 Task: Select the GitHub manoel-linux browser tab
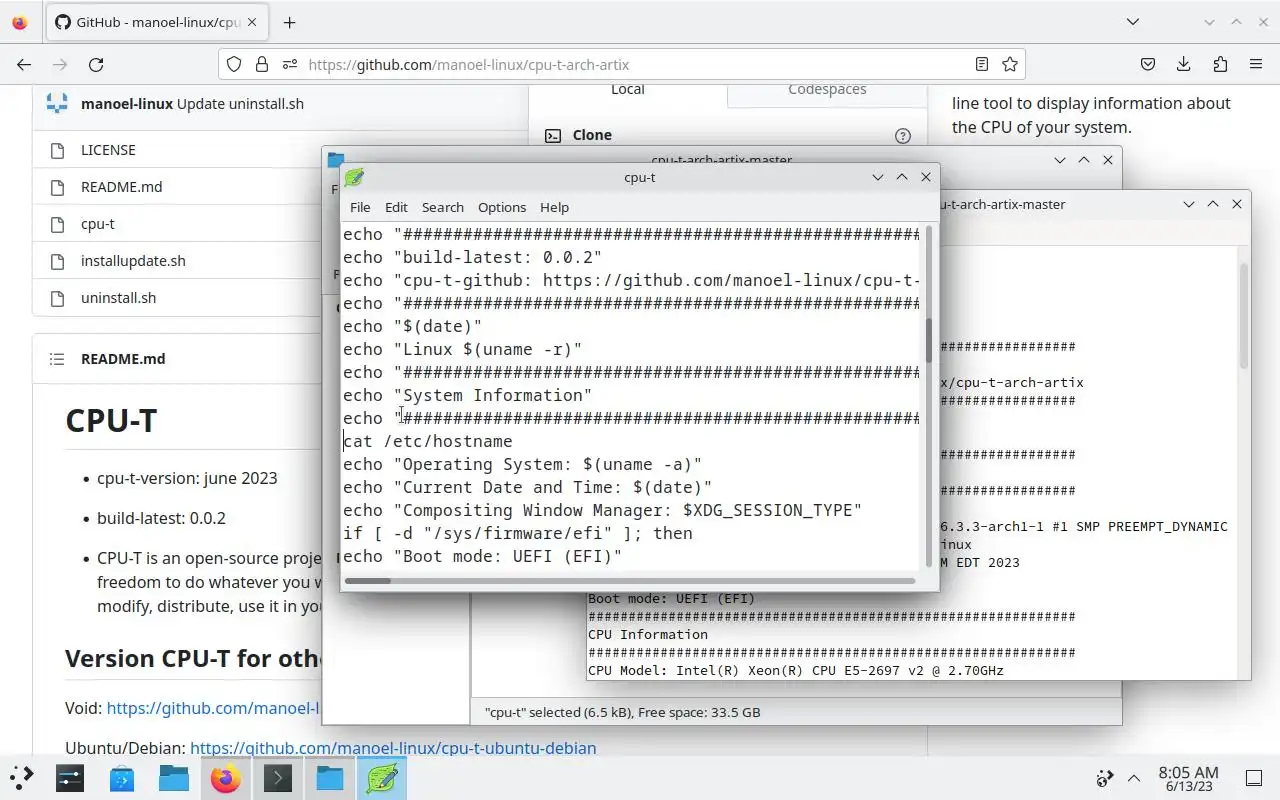pos(156,22)
